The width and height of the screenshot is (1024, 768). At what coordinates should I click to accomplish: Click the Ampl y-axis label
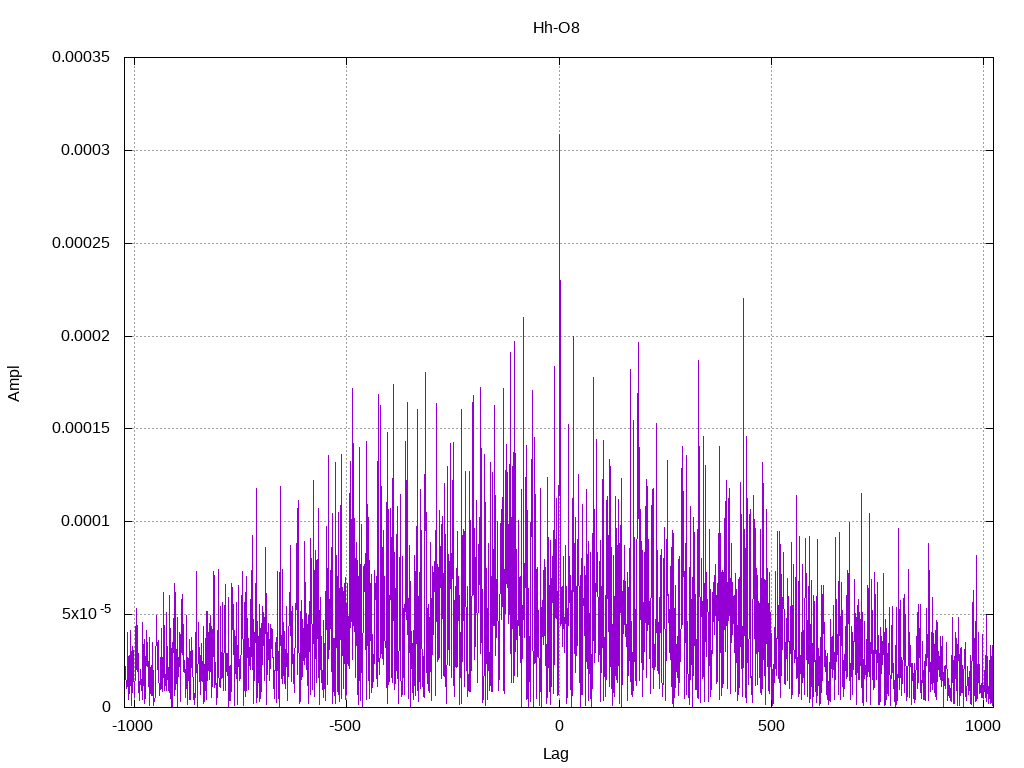14,383
